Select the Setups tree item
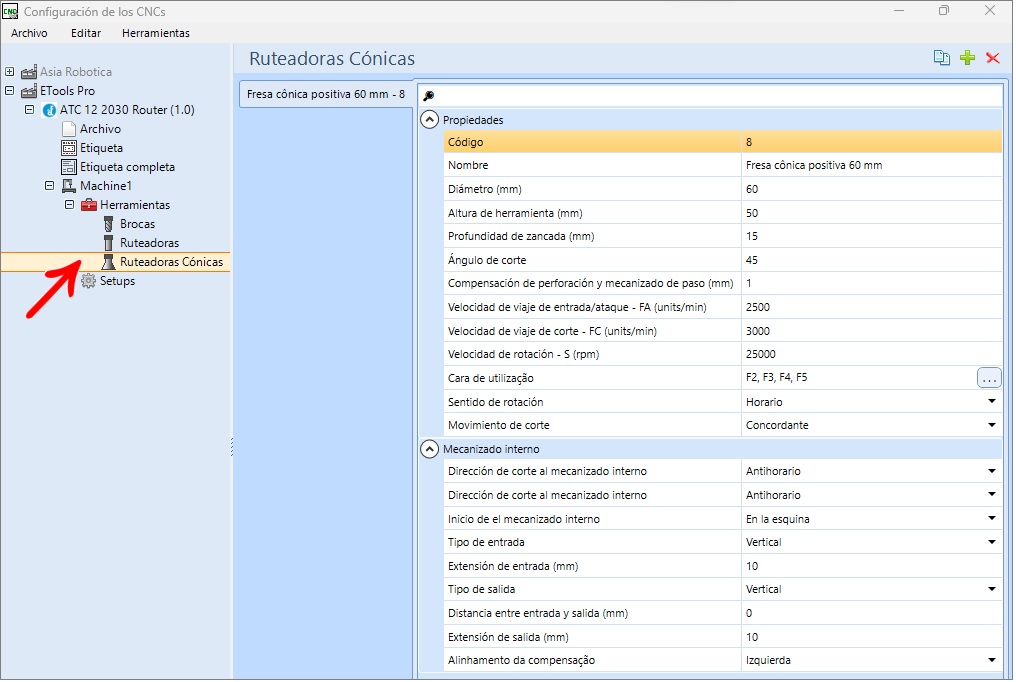The width and height of the screenshot is (1016, 682). pyautogui.click(x=117, y=281)
